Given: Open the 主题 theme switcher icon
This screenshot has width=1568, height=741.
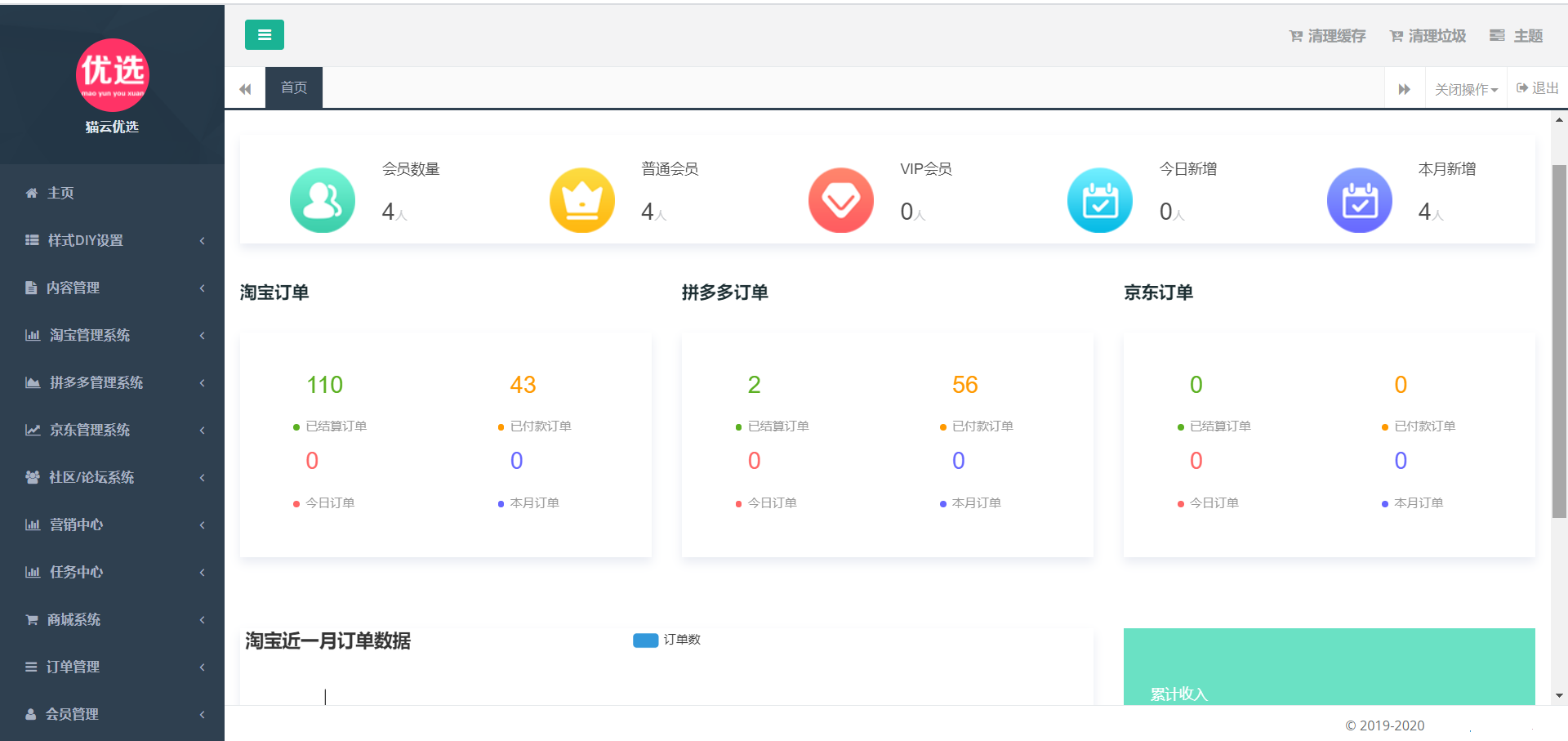Looking at the screenshot, I should pos(1497,35).
